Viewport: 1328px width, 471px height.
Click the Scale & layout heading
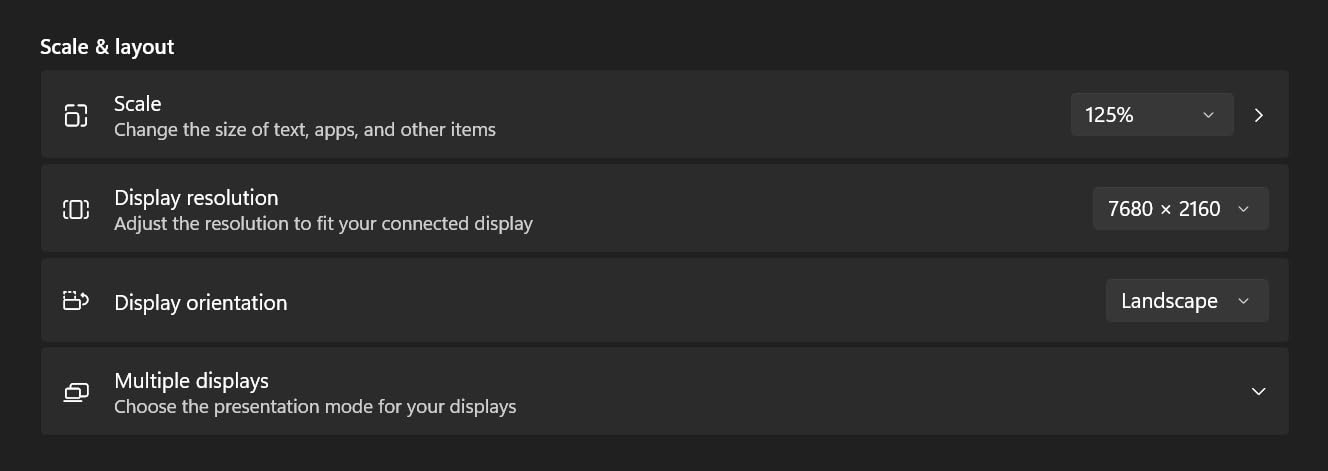click(x=107, y=47)
